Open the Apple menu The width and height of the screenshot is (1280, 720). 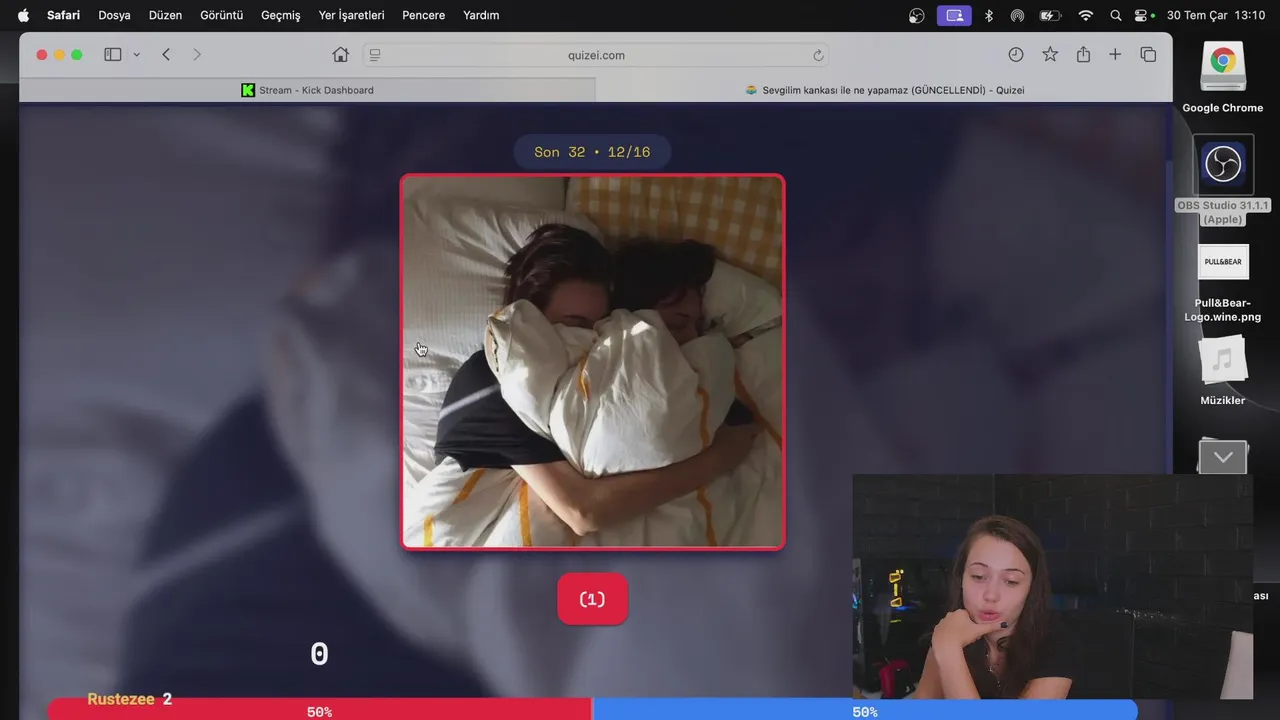23,15
